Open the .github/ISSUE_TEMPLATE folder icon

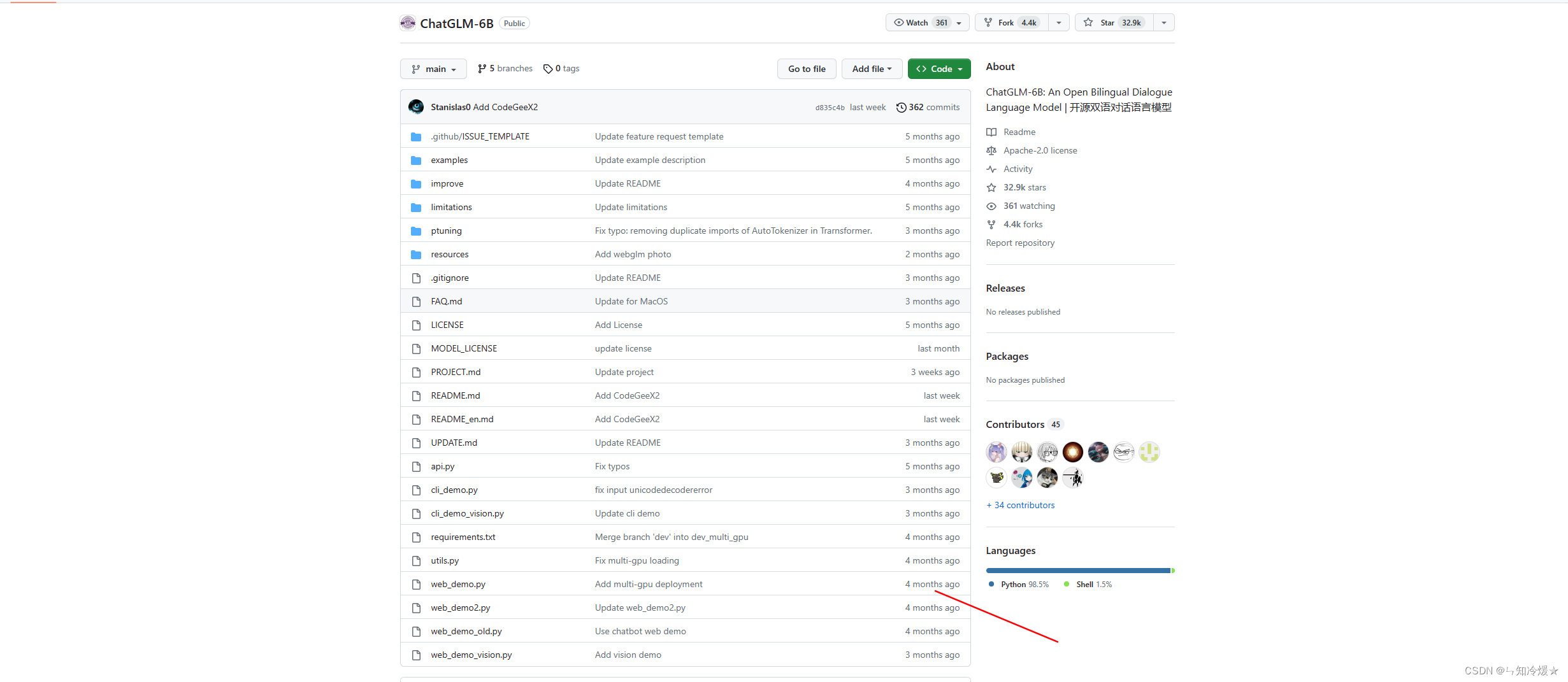(416, 137)
